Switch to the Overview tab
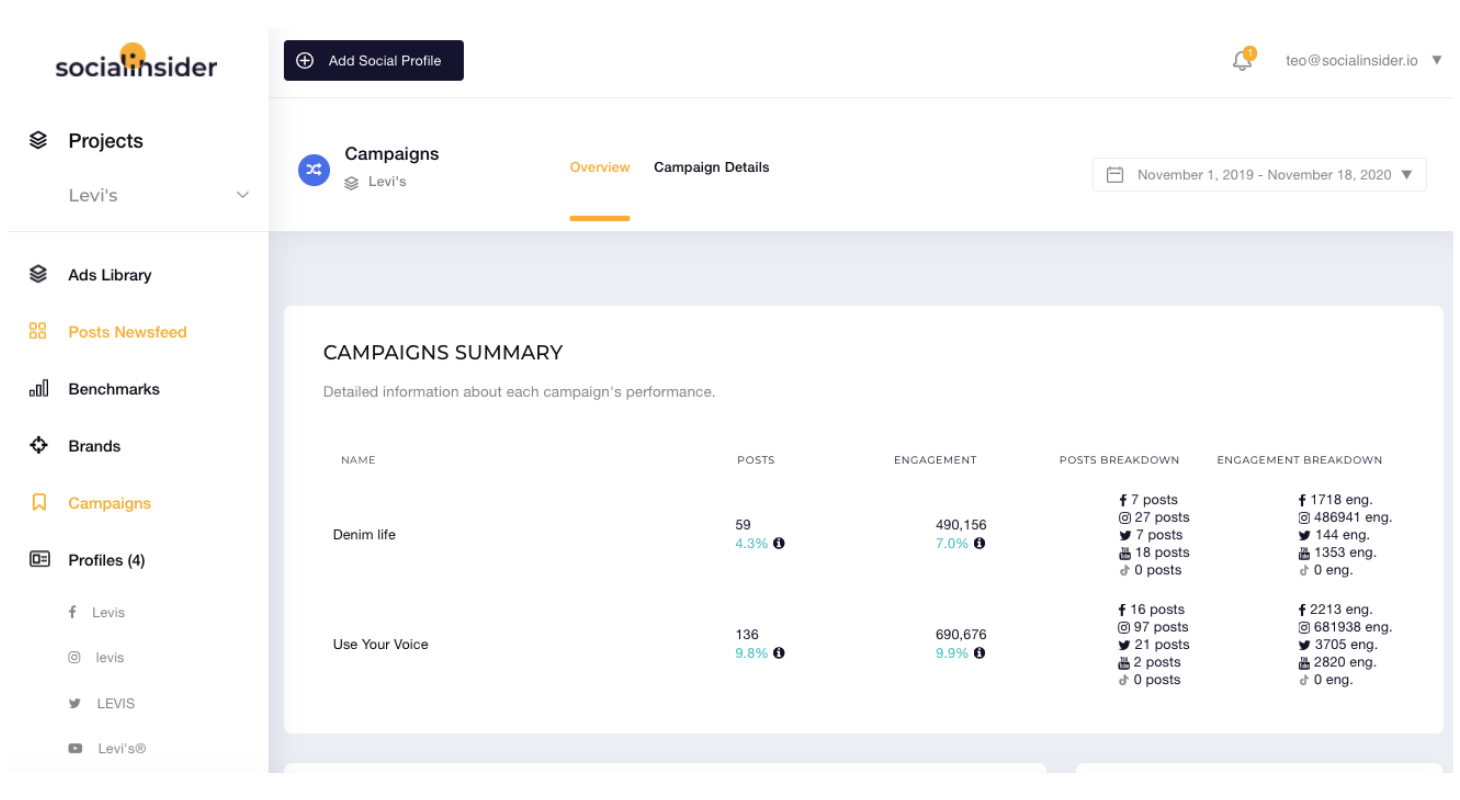1460x800 pixels. [x=600, y=167]
